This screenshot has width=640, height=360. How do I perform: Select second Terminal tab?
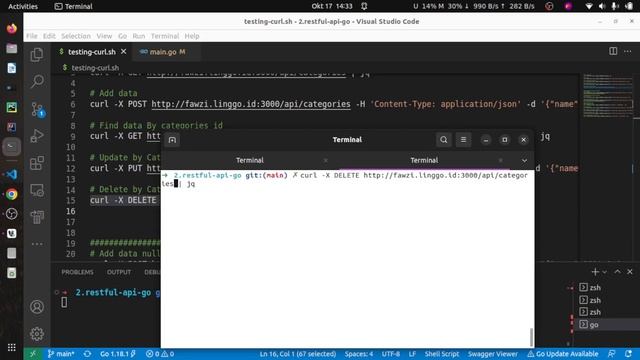point(424,160)
